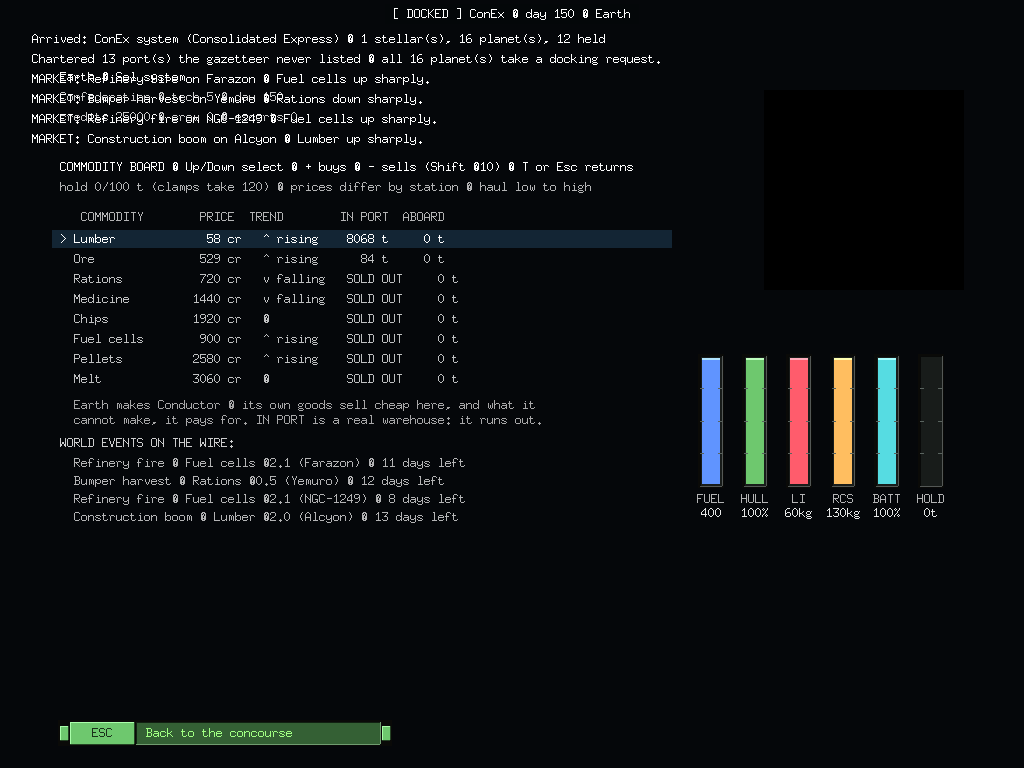Select the Lumber commodity row
This screenshot has width=1024, height=768.
[362, 239]
